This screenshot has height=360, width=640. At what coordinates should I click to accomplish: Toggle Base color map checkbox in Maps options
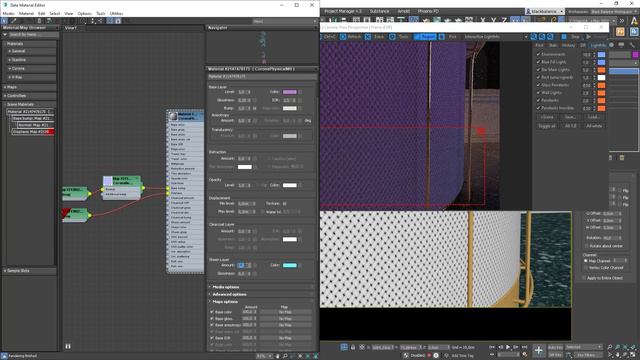(x=212, y=312)
